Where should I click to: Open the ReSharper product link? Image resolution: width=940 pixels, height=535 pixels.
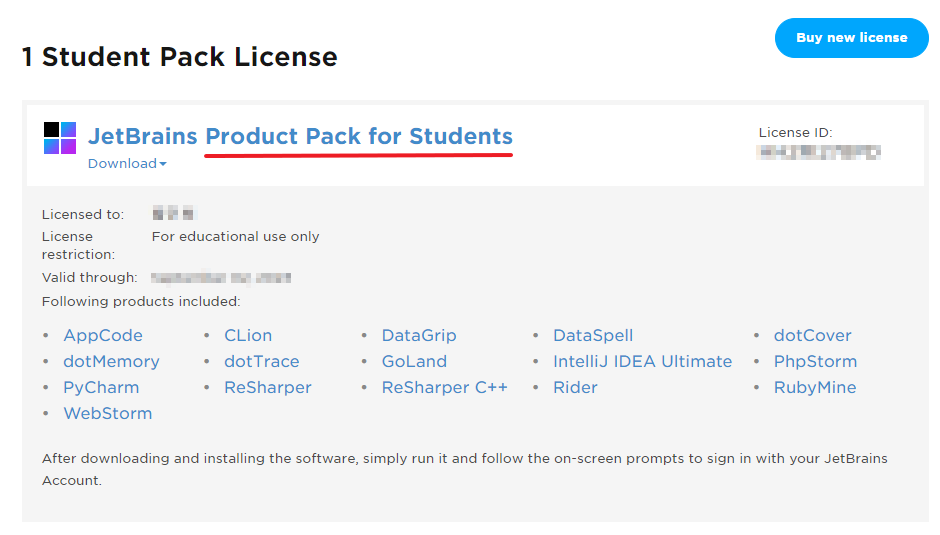(x=268, y=387)
